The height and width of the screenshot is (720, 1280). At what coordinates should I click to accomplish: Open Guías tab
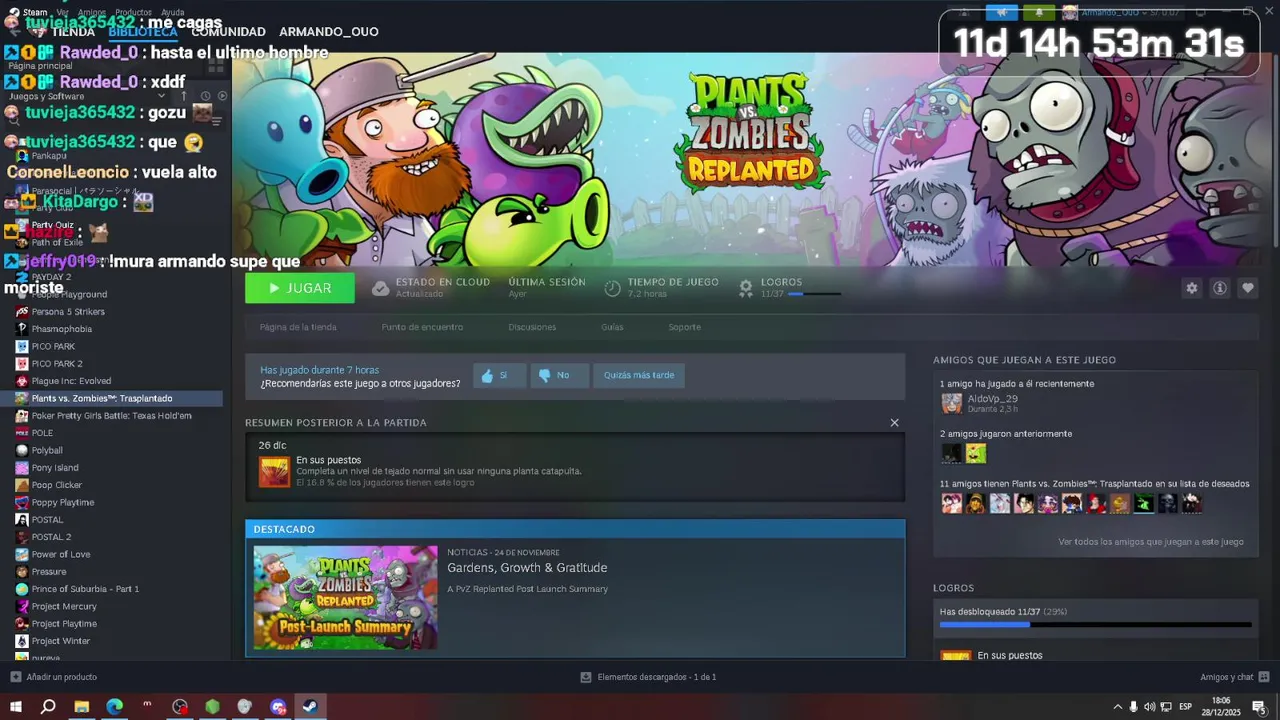612,327
